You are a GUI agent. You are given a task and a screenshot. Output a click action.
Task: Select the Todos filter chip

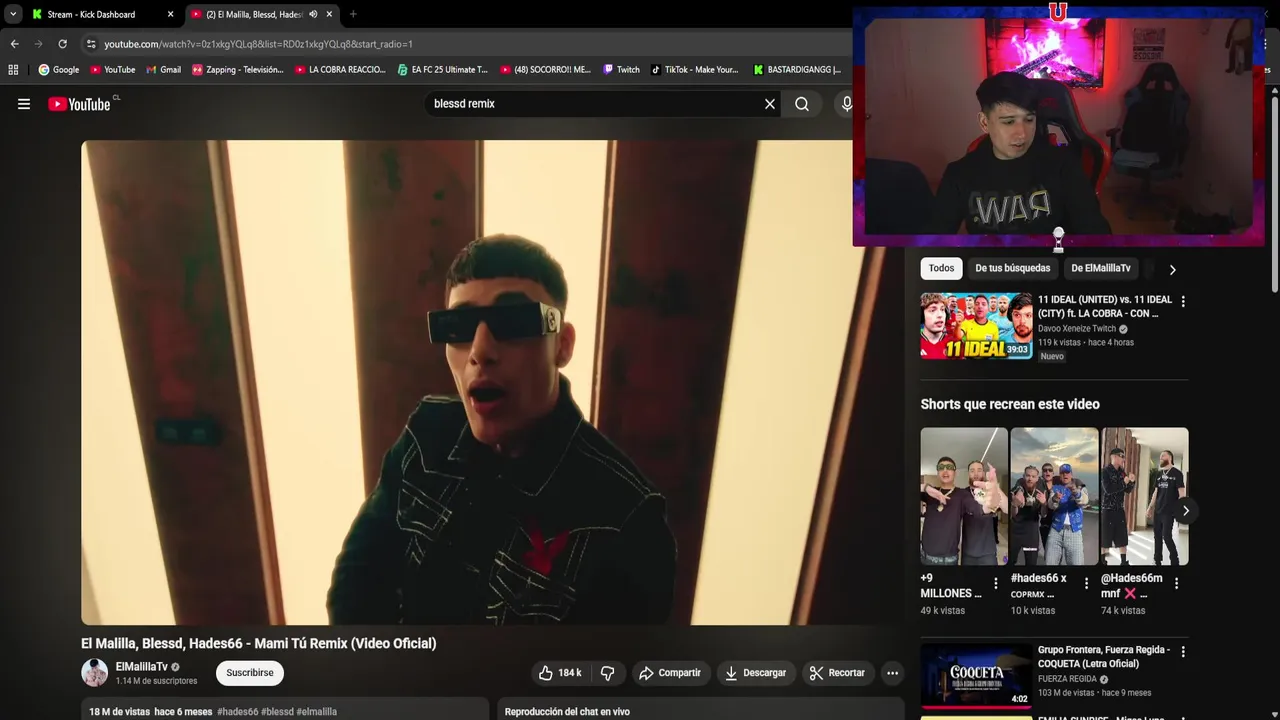pos(941,268)
